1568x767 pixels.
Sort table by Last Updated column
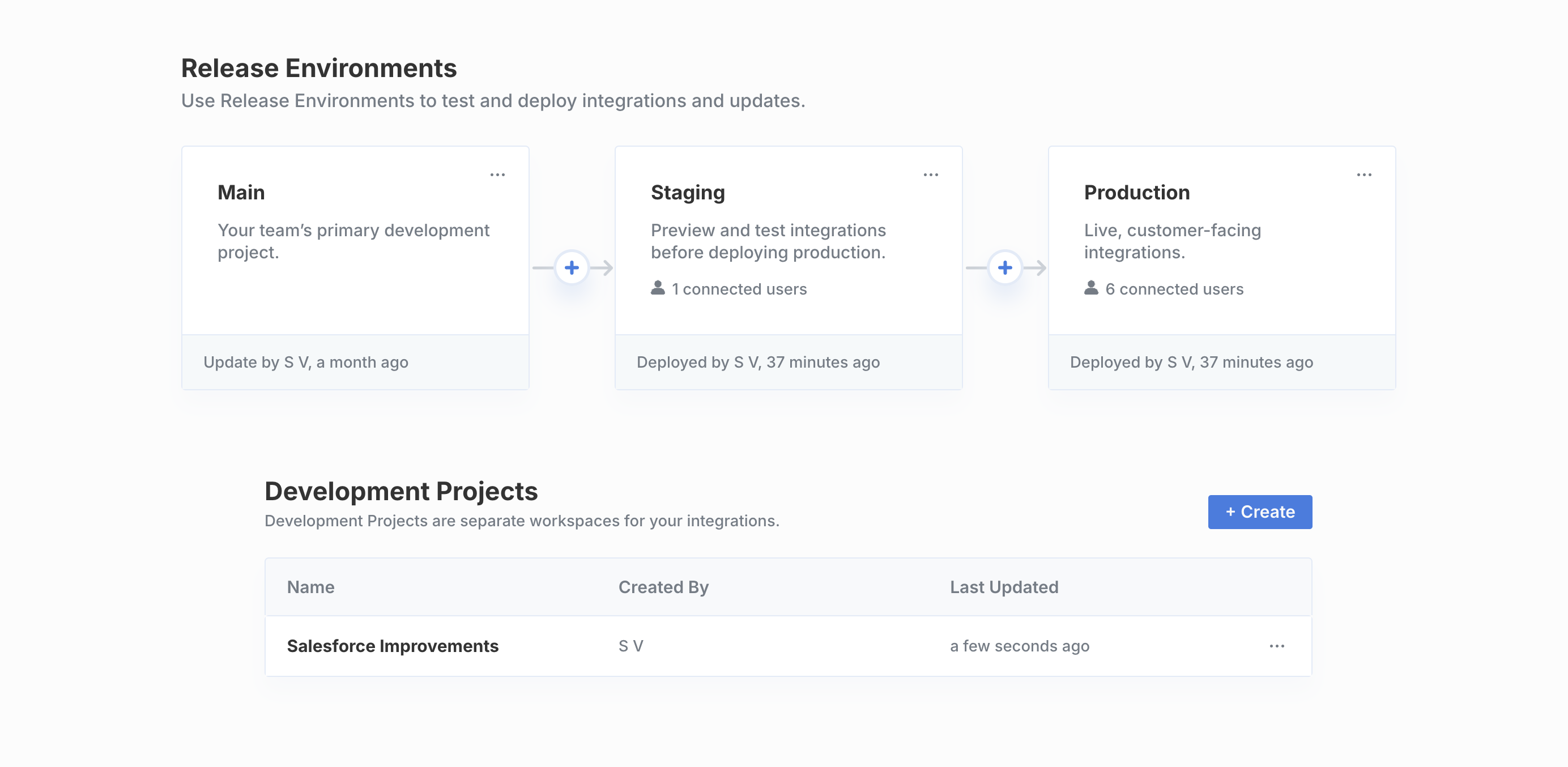[1004, 587]
